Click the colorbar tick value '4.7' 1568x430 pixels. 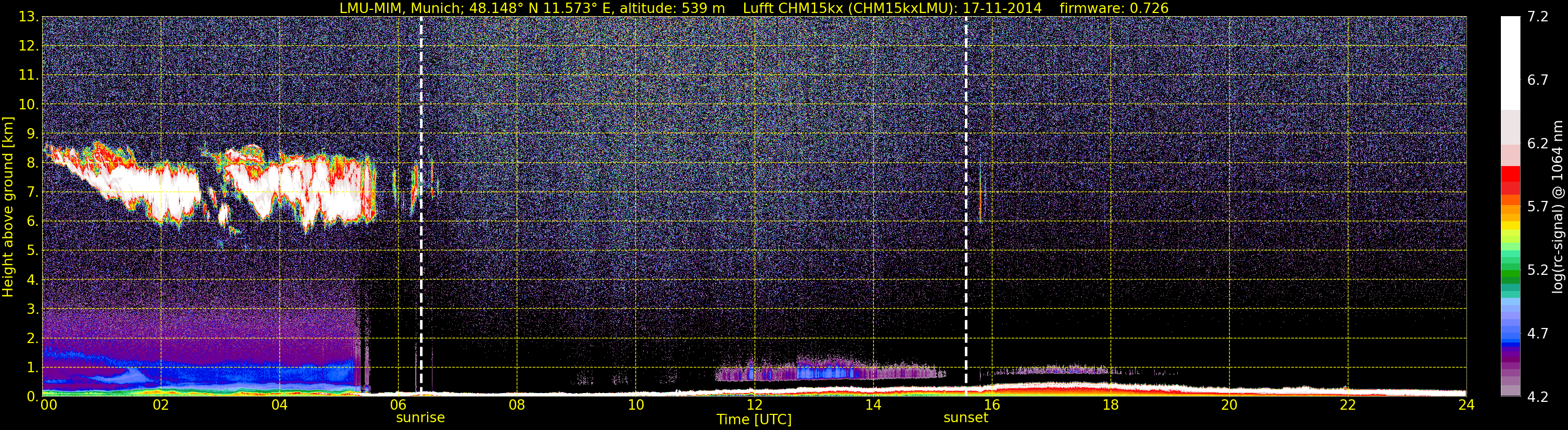1538,334
